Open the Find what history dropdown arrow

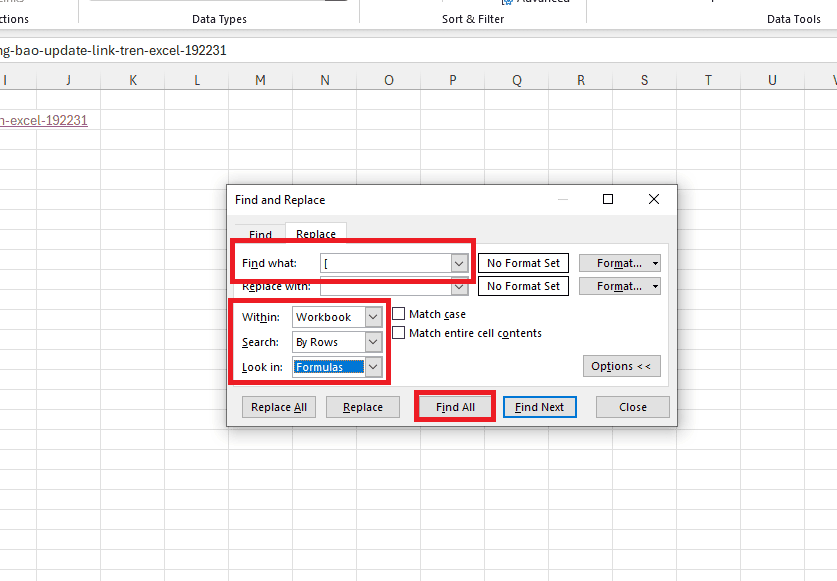point(459,263)
